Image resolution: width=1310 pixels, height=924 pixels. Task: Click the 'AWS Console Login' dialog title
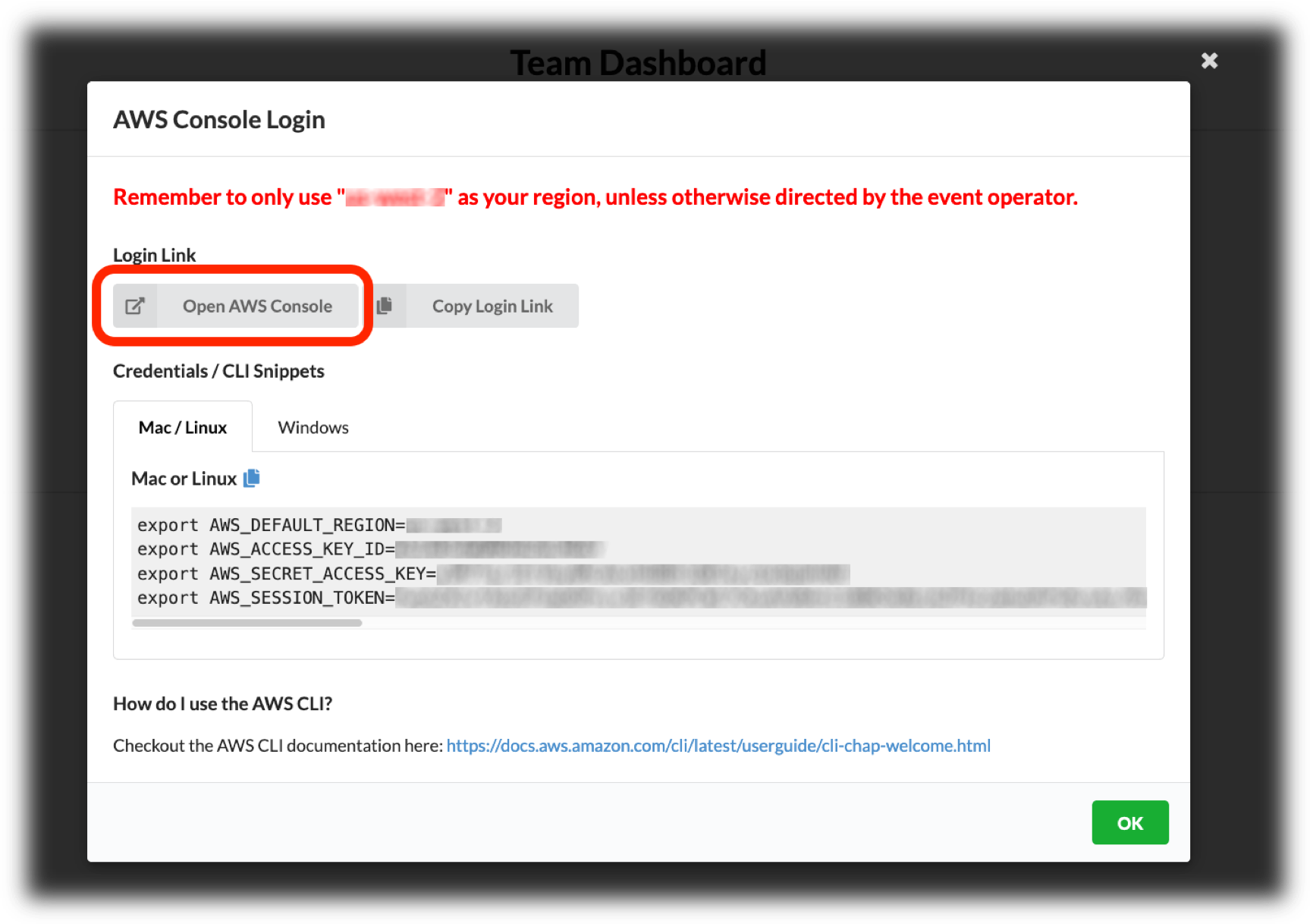pyautogui.click(x=219, y=120)
